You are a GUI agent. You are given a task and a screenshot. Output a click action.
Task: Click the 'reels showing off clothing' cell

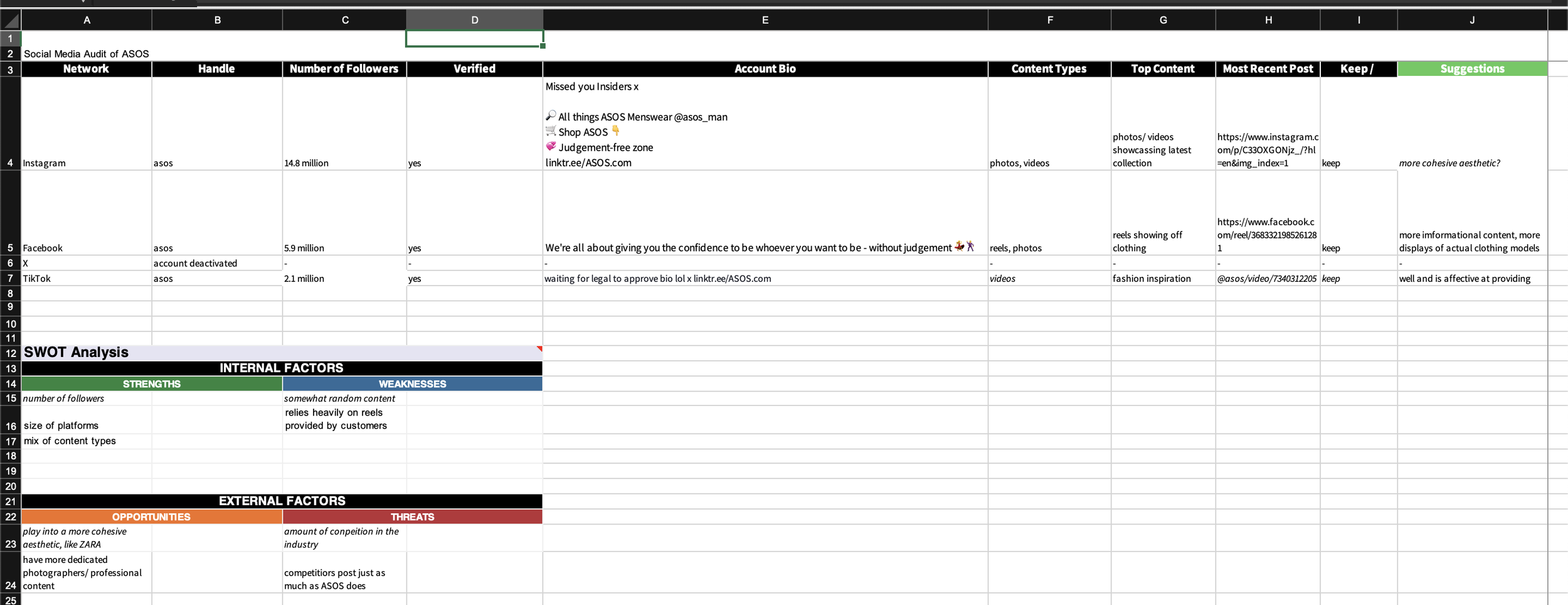1163,213
